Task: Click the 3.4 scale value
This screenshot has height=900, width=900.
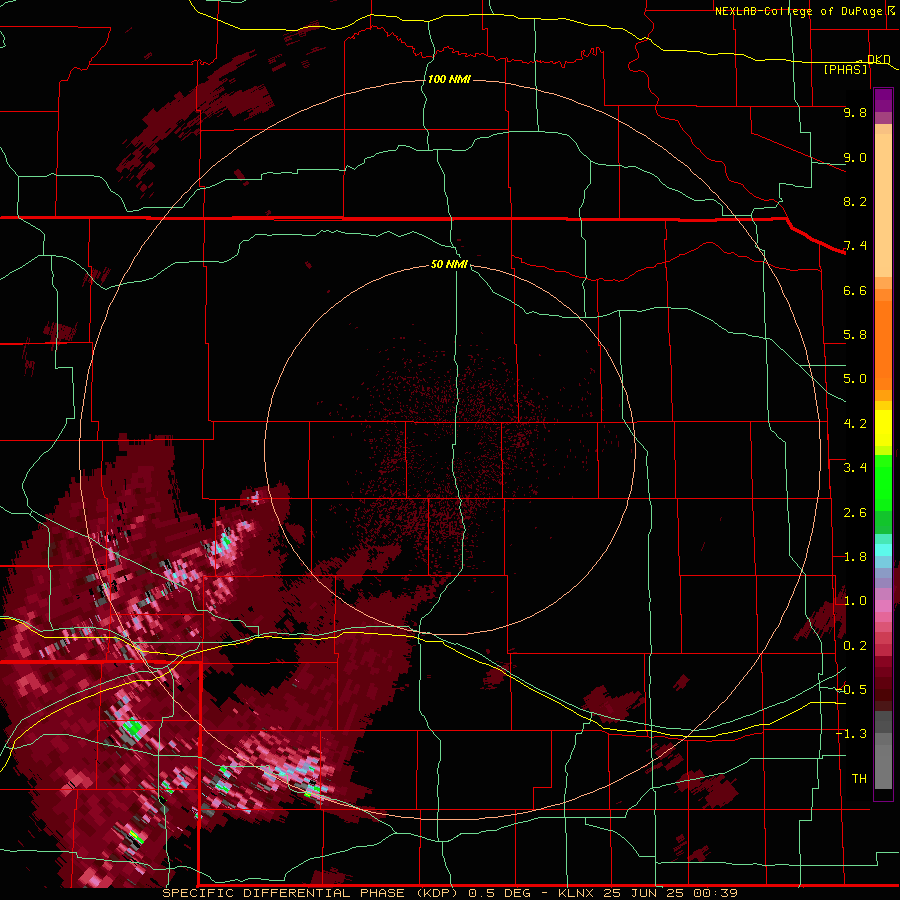Action: point(855,468)
